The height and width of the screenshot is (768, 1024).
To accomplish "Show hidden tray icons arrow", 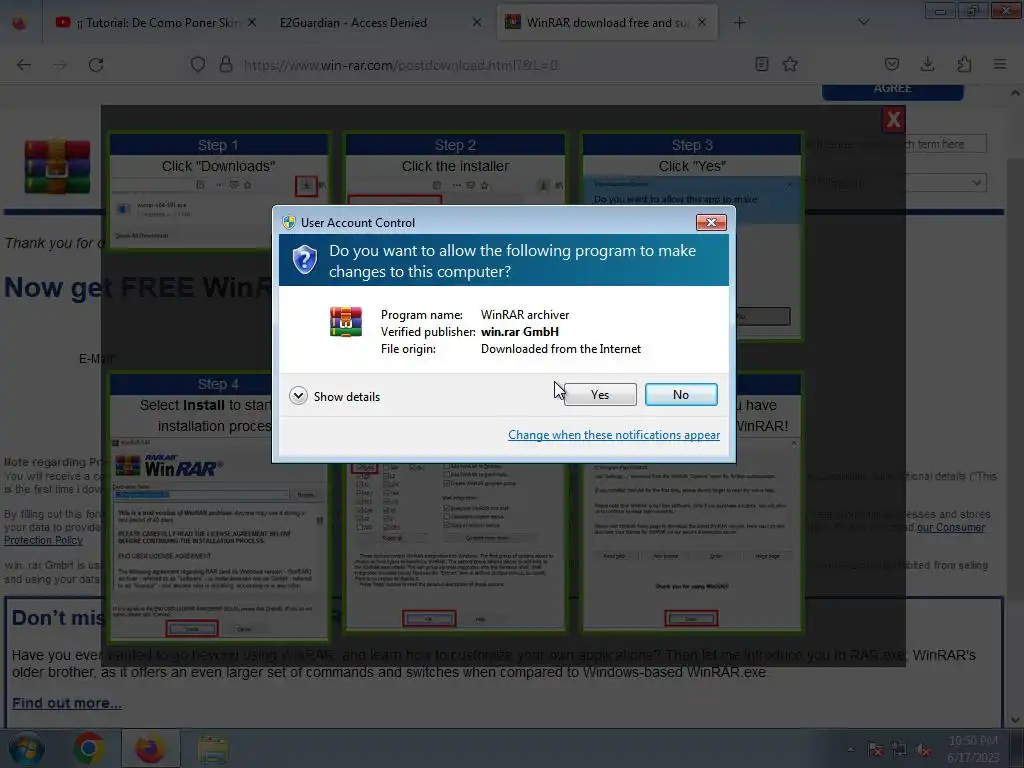I will [x=850, y=749].
